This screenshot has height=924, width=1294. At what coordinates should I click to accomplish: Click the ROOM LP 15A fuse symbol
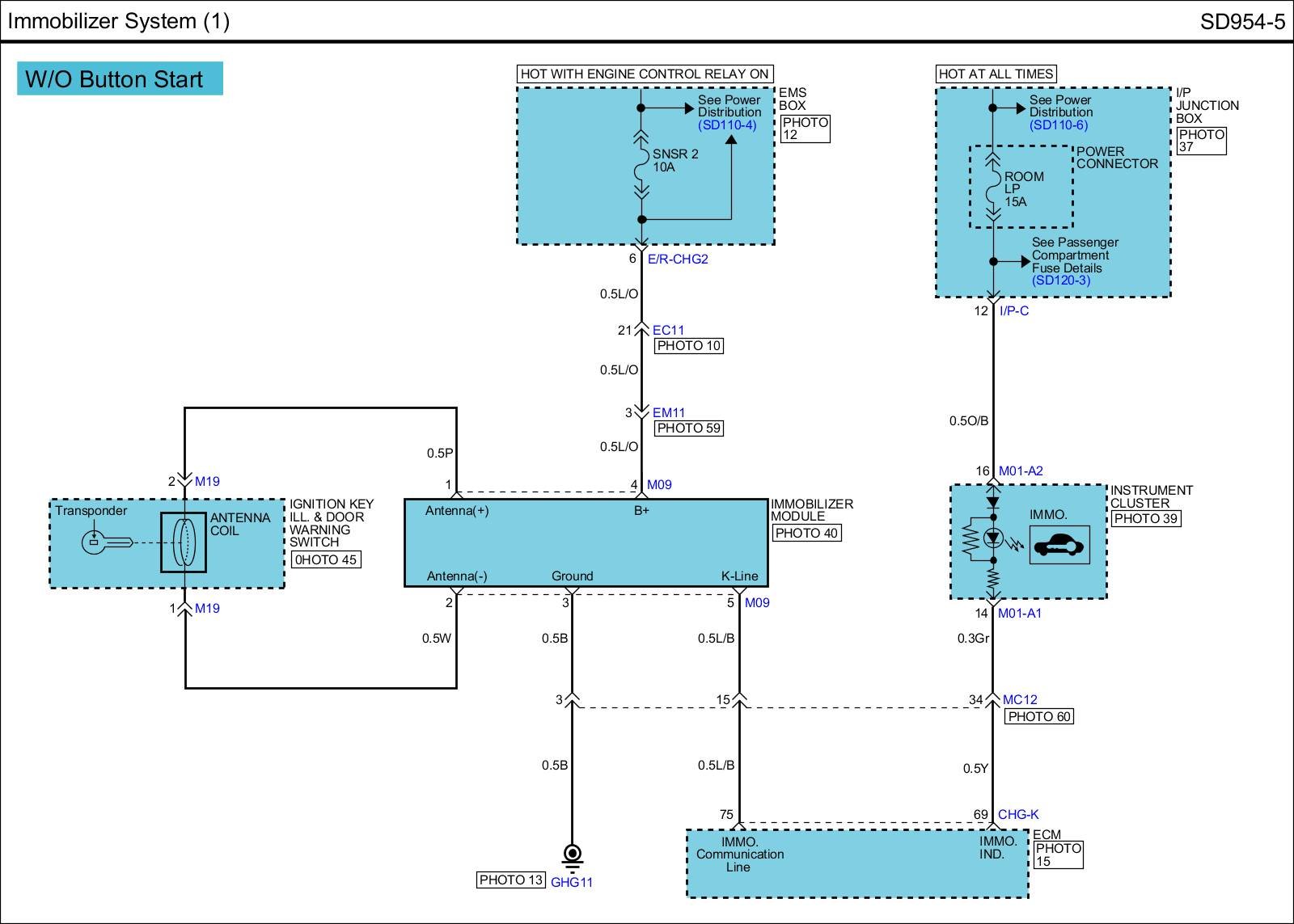(993, 188)
